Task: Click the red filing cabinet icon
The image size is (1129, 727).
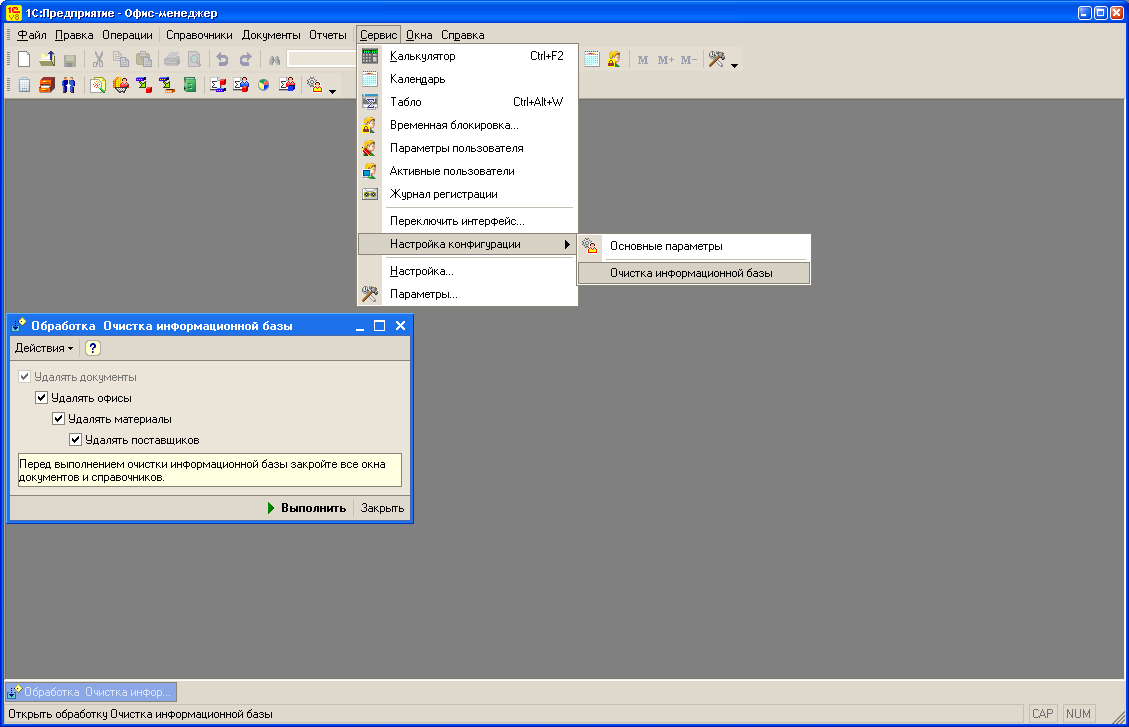Action: coord(47,85)
